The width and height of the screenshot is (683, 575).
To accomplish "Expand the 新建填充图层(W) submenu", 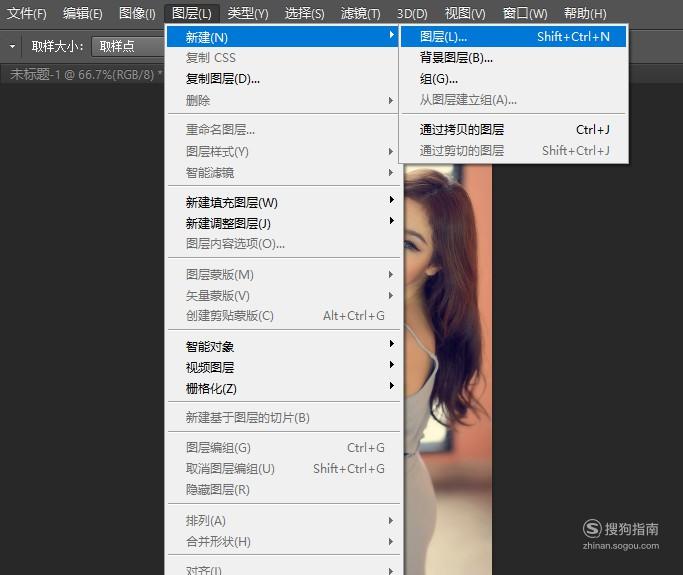I will (283, 202).
